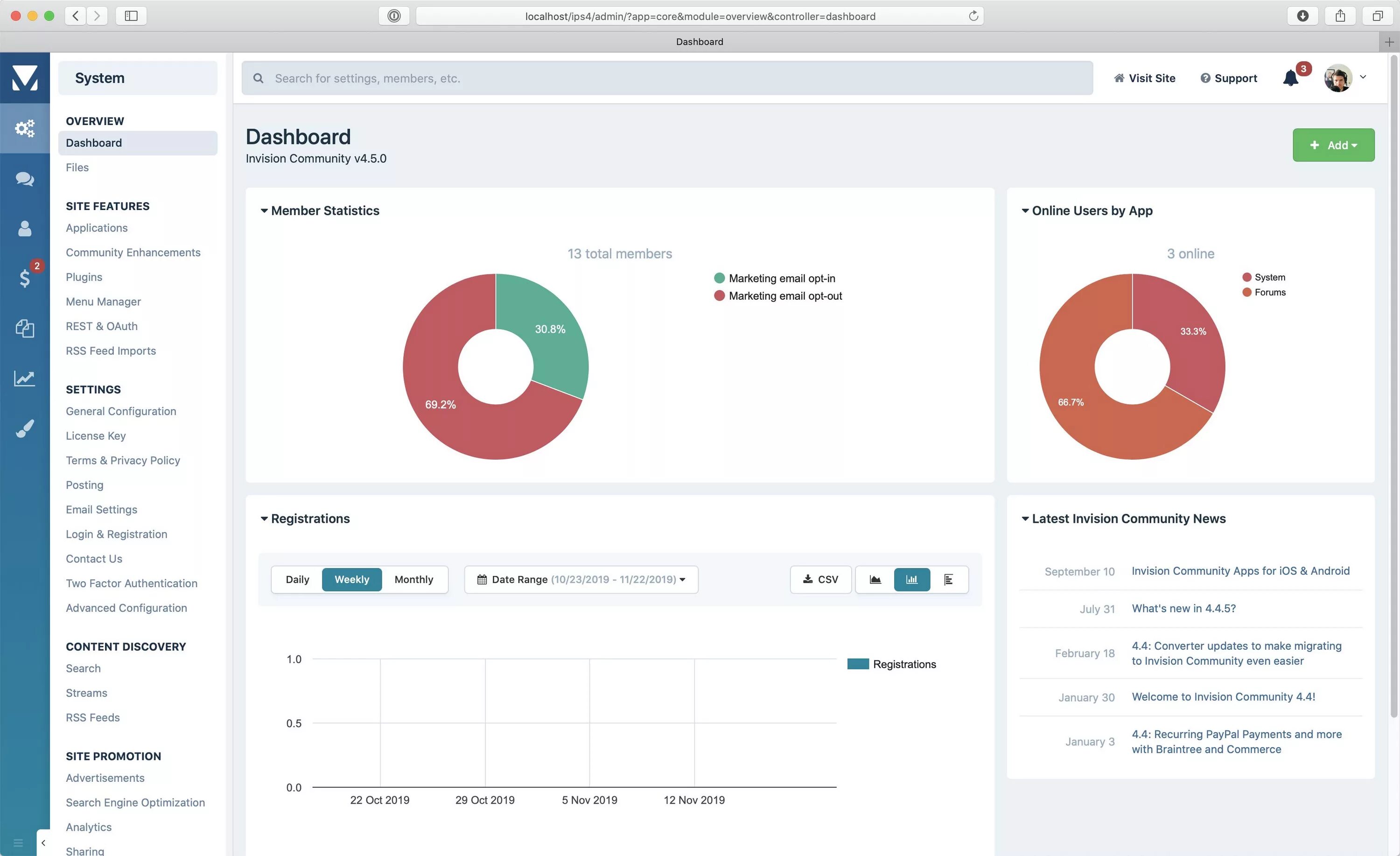Go to Applications under Site Features
1400x856 pixels.
97,227
